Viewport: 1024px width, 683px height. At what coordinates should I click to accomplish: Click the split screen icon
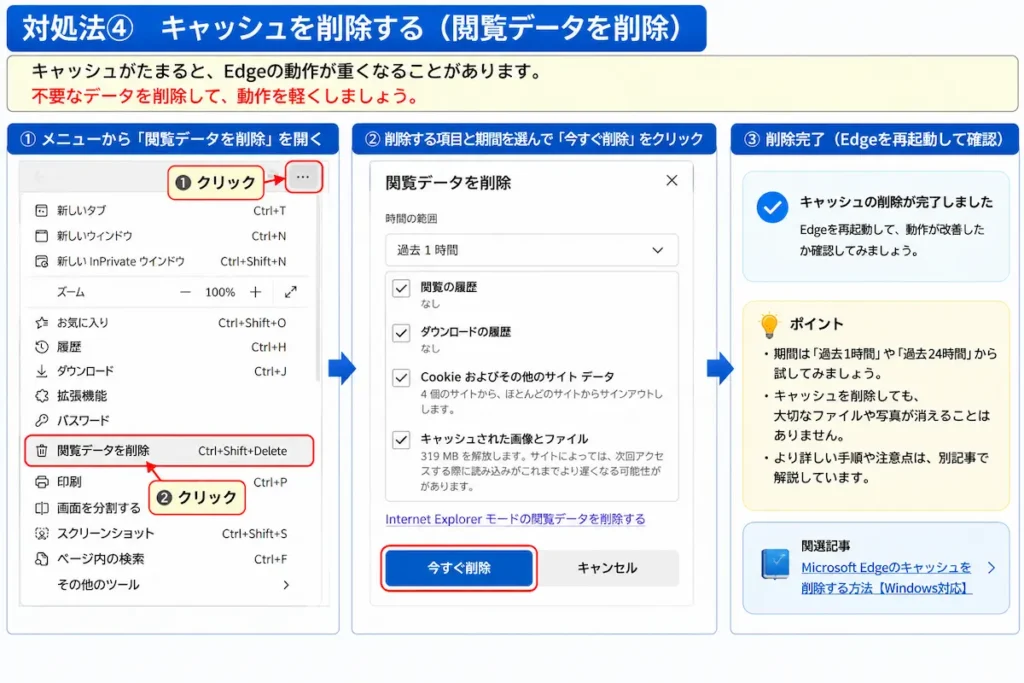41,507
